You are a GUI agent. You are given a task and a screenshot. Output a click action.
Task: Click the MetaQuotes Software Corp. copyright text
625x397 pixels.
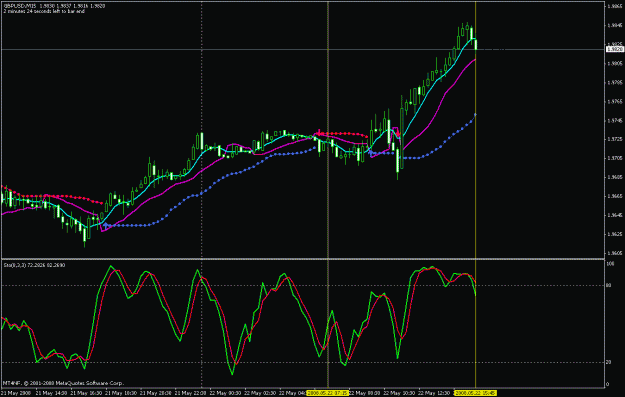point(63,383)
